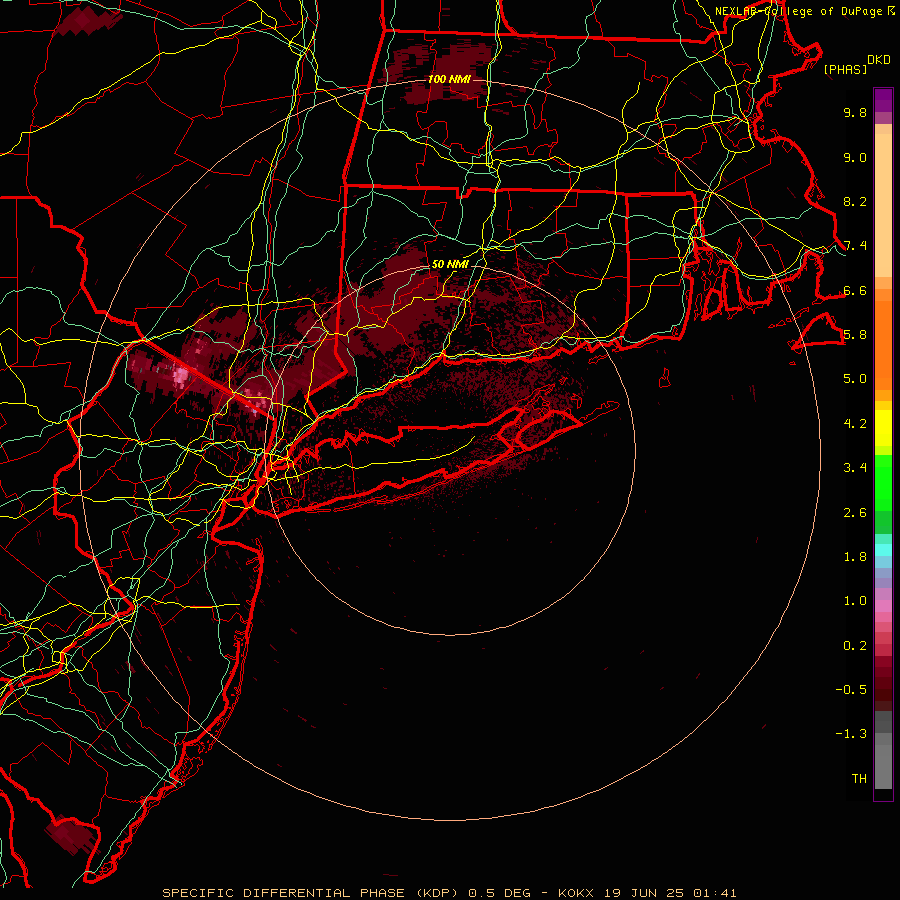Click the 2.6 legend value

(855, 513)
